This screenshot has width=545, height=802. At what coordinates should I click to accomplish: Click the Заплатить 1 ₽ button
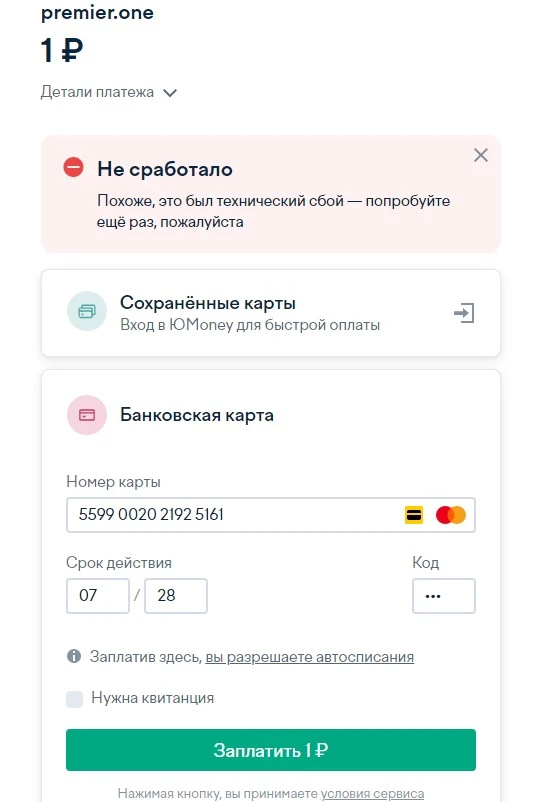coord(270,750)
